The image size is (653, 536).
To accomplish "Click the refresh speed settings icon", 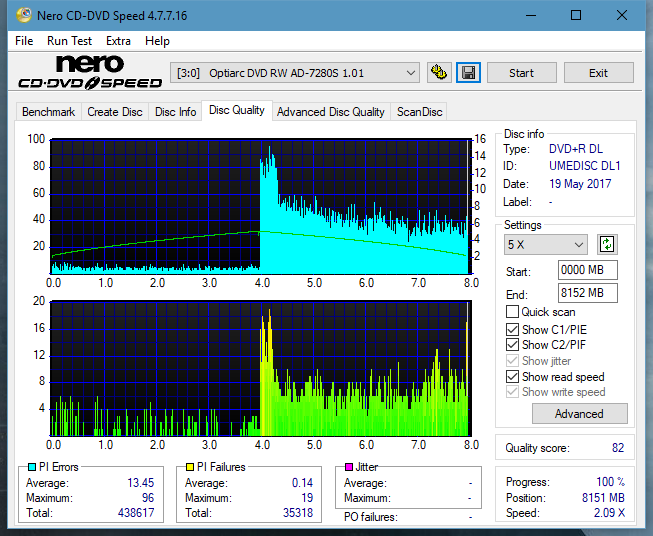I will pos(607,244).
